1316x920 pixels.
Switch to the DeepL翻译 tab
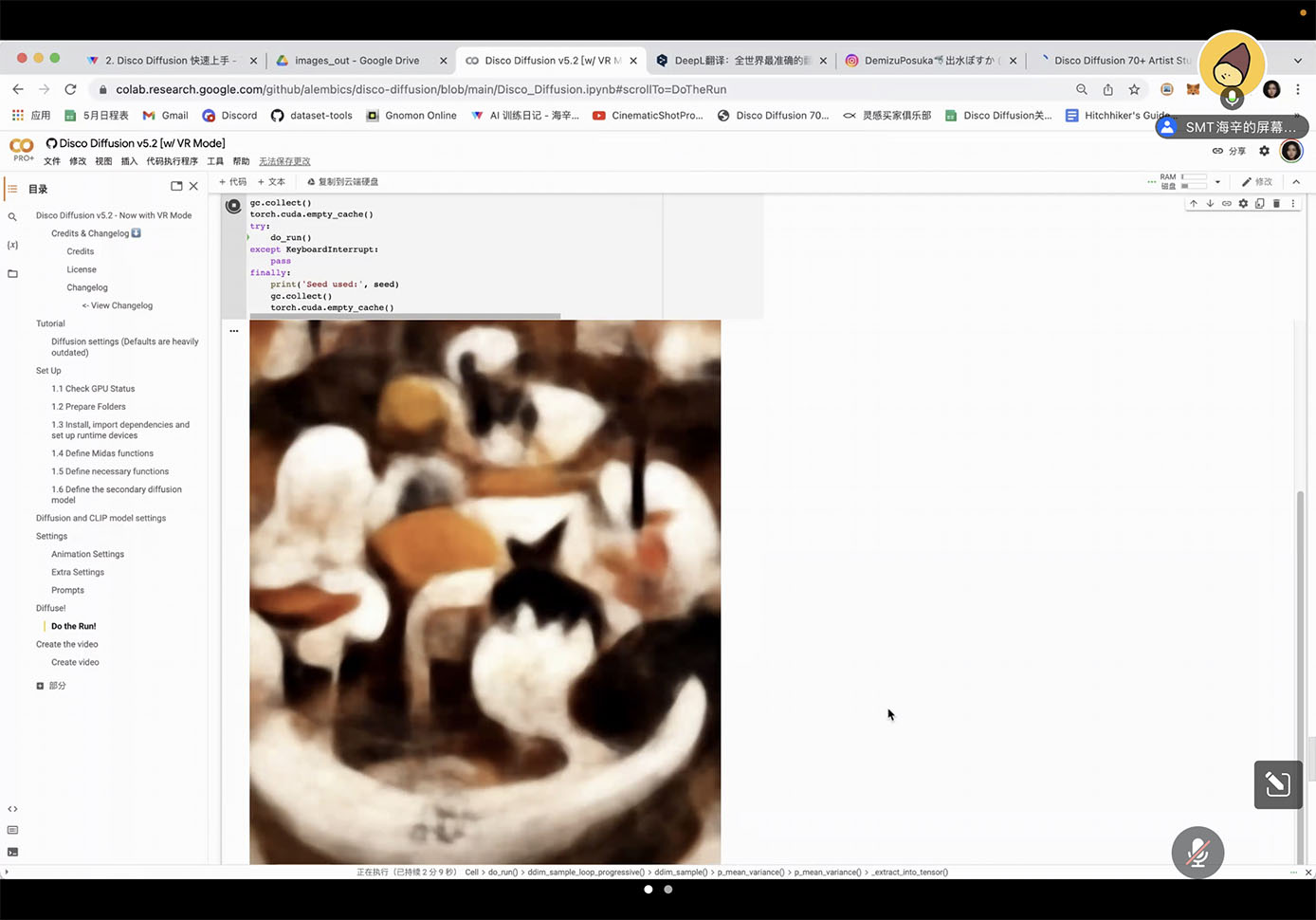[x=742, y=61]
